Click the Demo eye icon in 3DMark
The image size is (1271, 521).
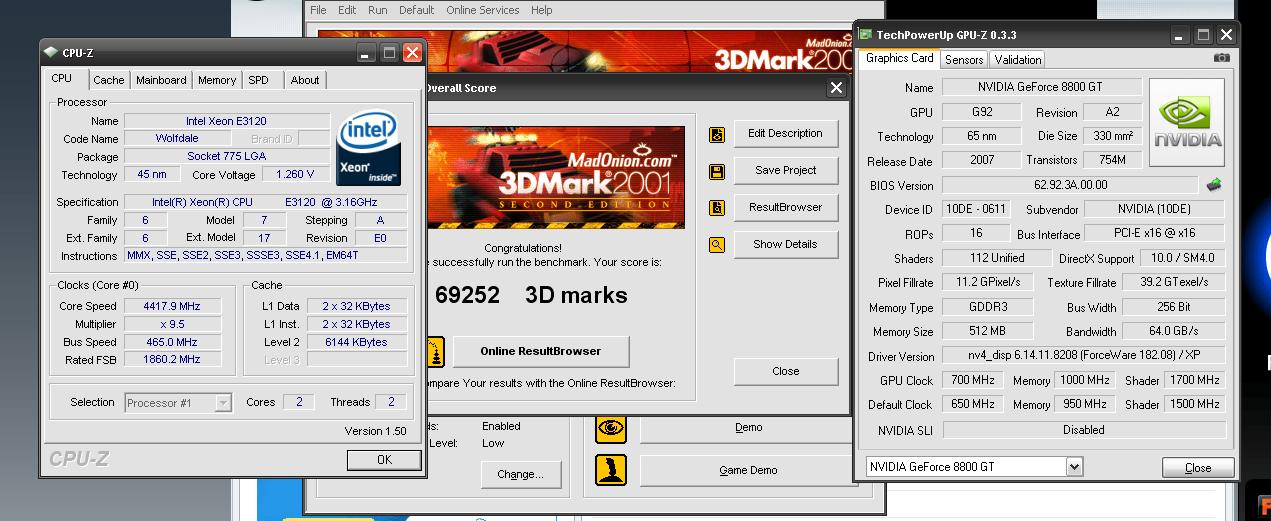611,429
